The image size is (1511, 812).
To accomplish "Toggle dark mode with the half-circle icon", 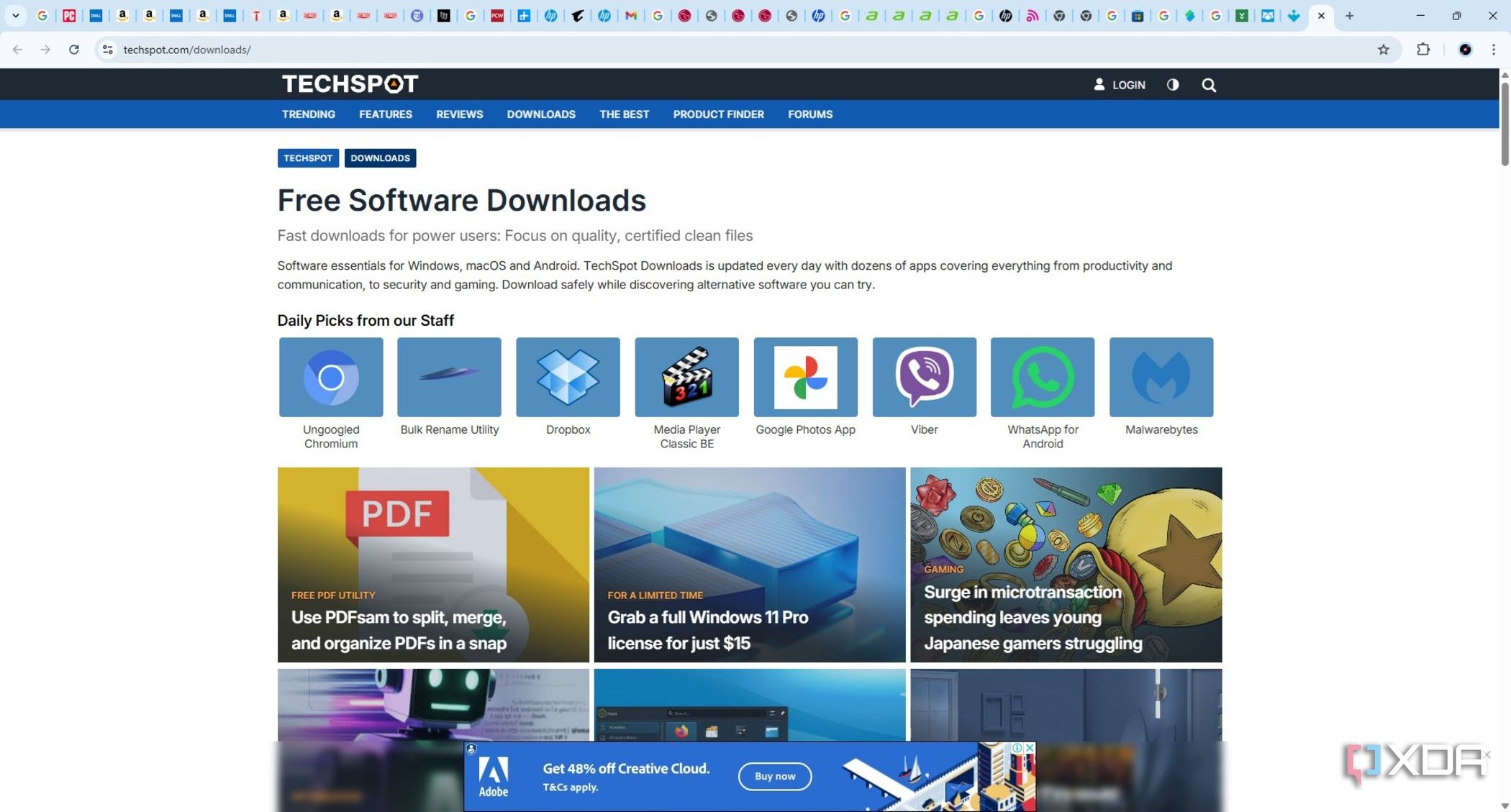I will click(x=1173, y=85).
